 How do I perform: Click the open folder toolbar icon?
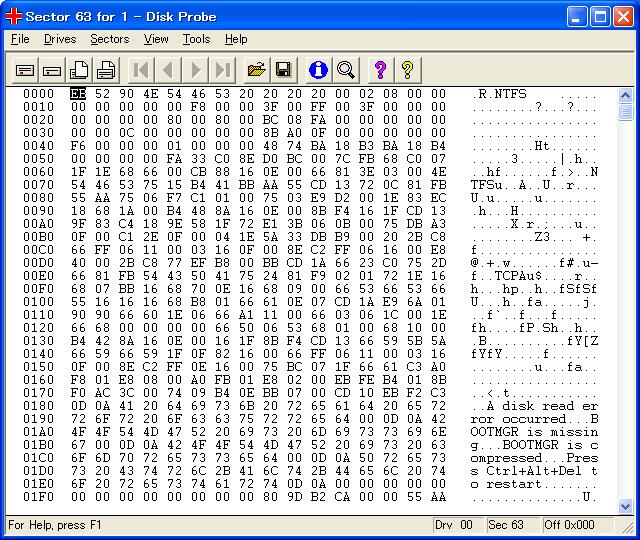point(257,70)
